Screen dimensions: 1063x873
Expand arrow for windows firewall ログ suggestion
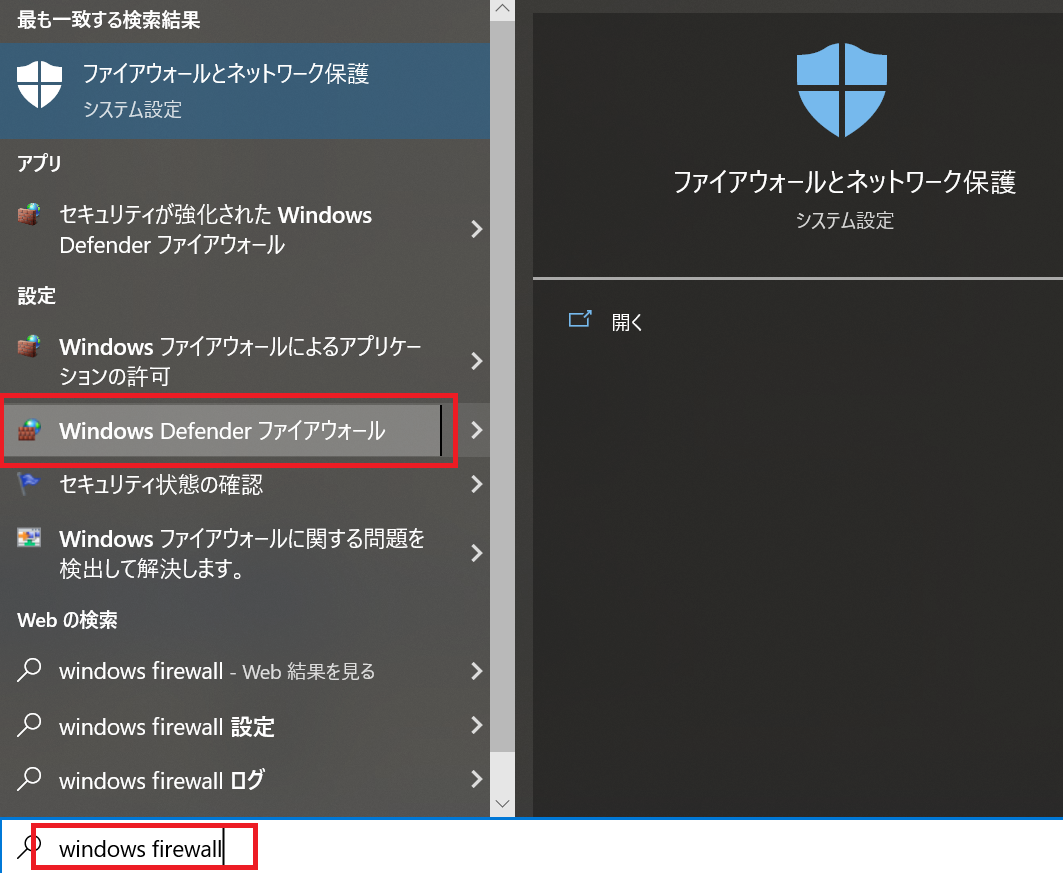tap(477, 779)
